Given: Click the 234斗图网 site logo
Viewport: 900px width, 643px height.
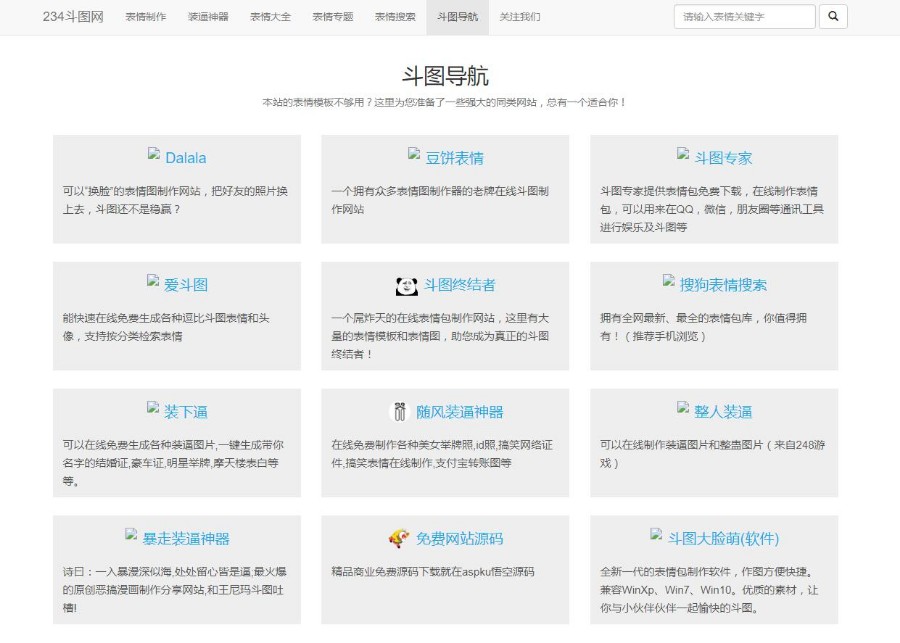Looking at the screenshot, I should [73, 17].
